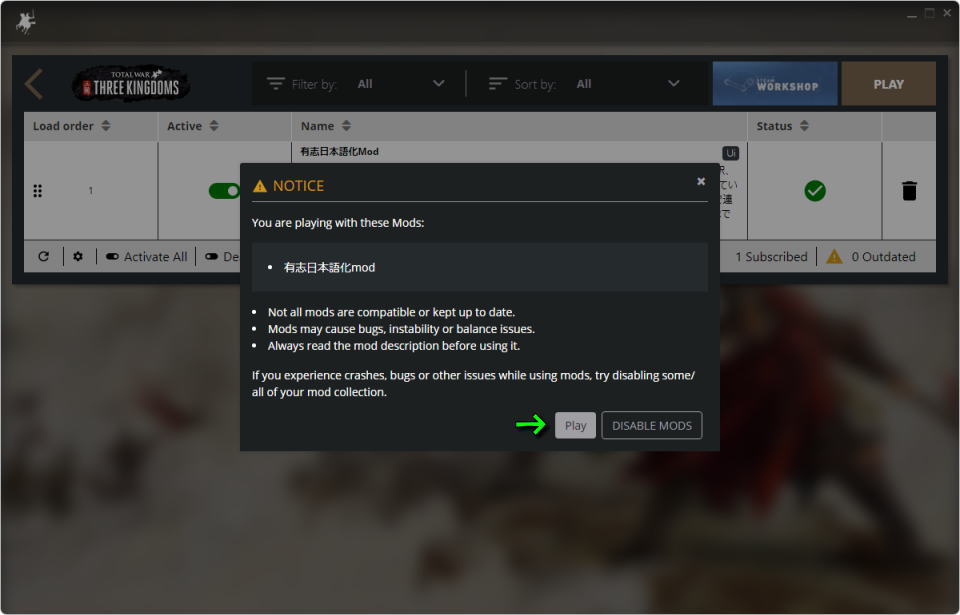Click the outdated warning triangle icon
The height and width of the screenshot is (615, 960).
coord(834,257)
